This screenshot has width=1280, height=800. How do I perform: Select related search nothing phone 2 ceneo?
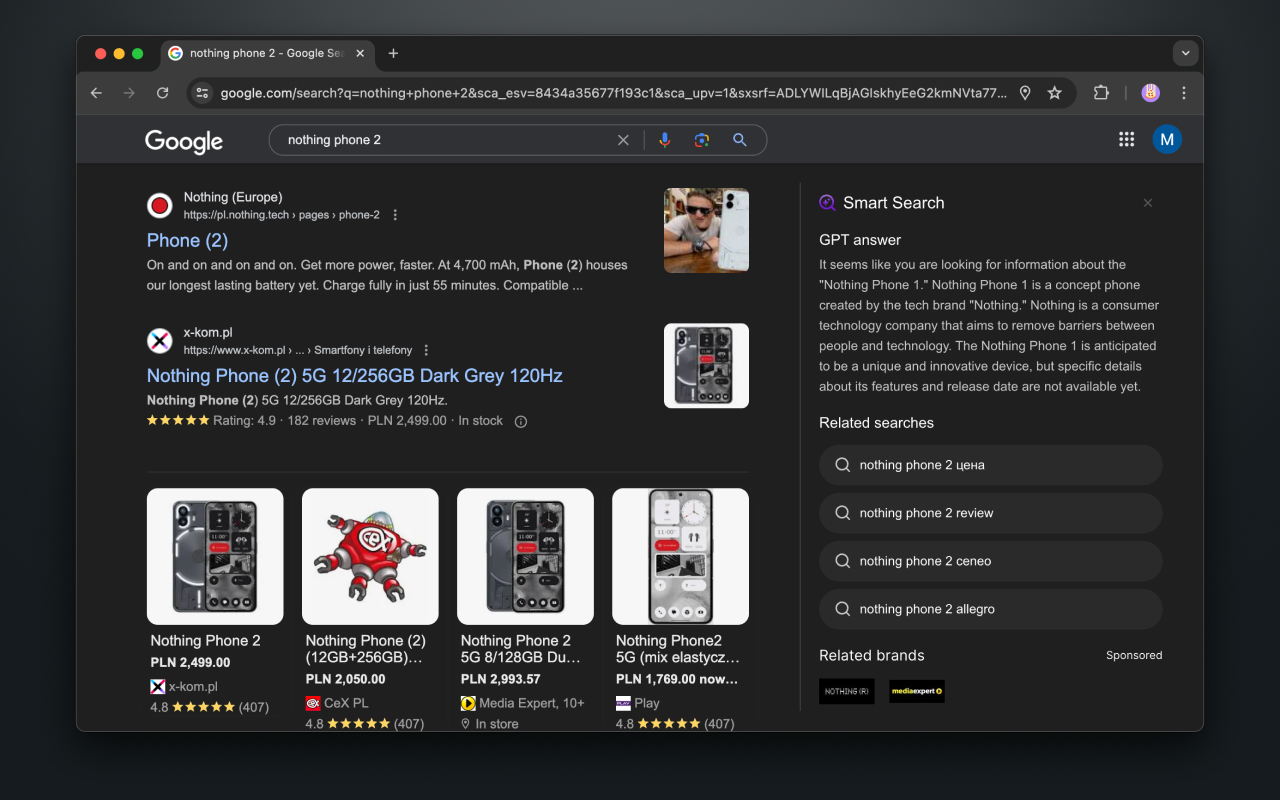click(990, 561)
